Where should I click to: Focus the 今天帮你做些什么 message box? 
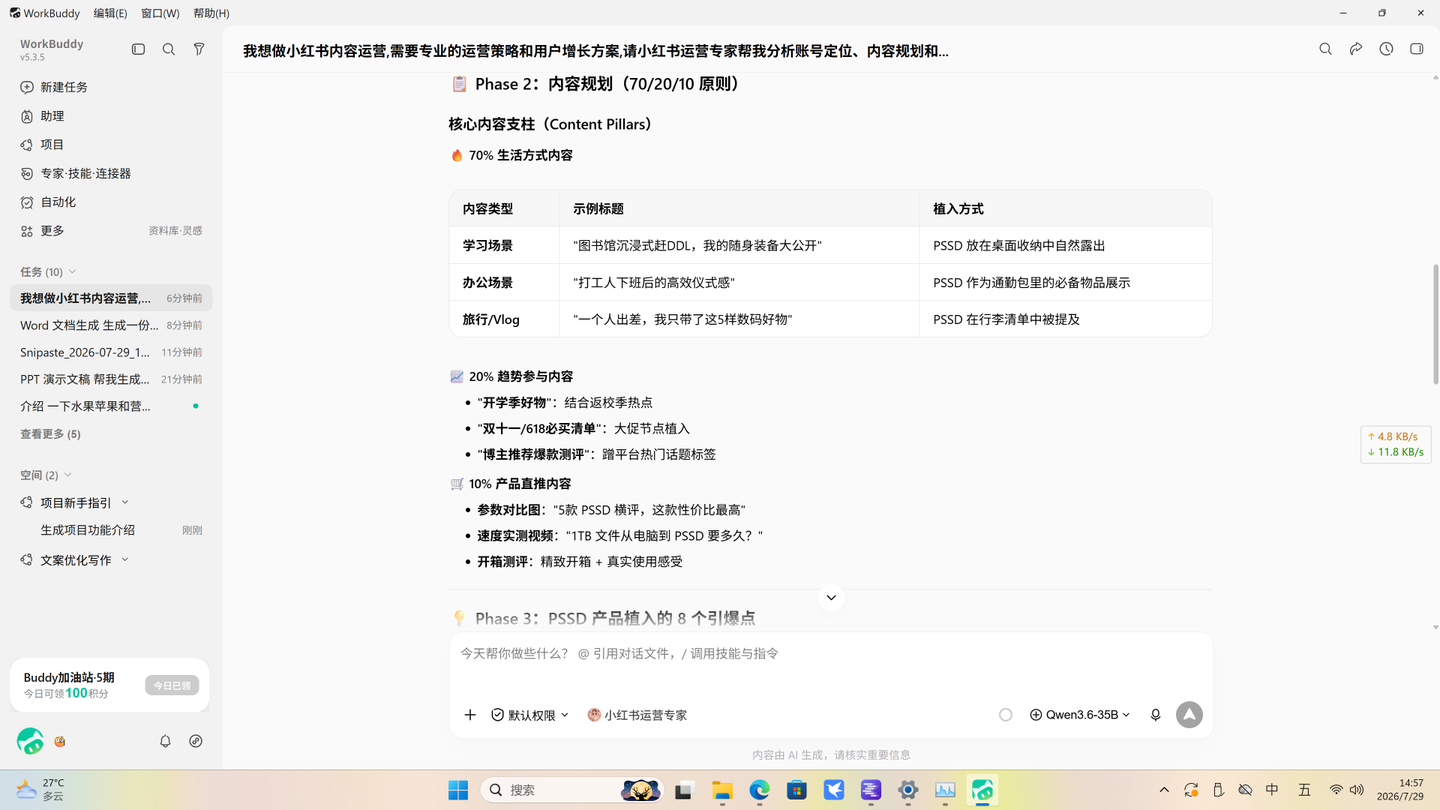coord(831,654)
